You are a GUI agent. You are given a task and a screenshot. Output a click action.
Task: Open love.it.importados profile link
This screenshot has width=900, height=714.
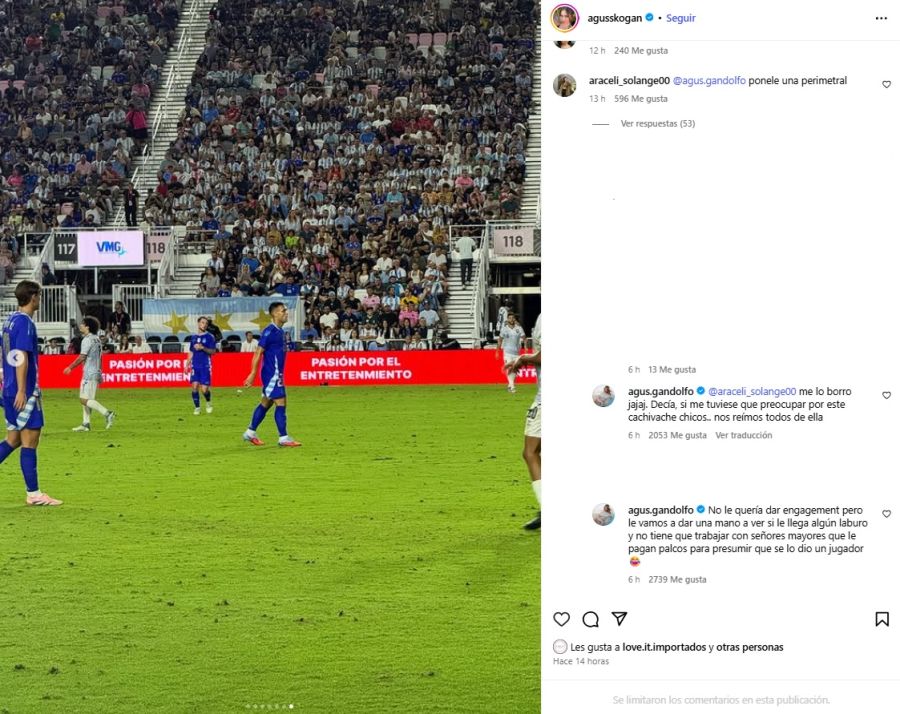(x=664, y=647)
